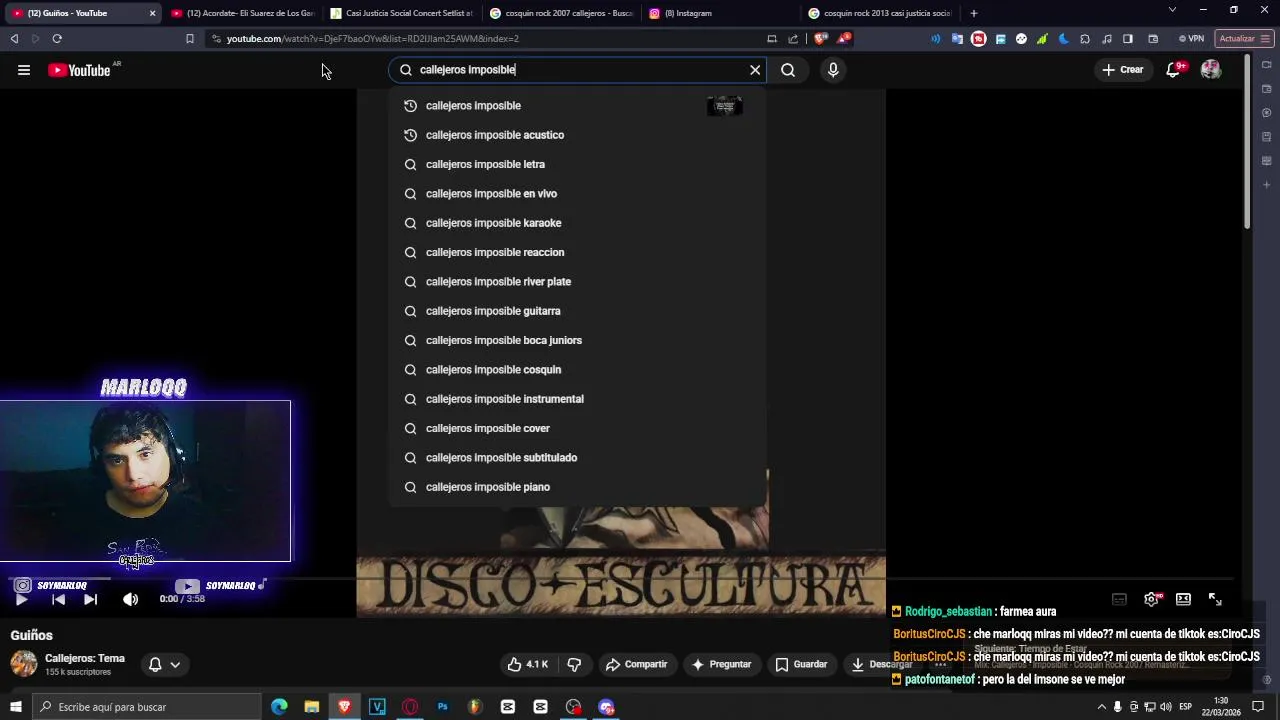The height and width of the screenshot is (720, 1280).
Task: Pick suggestion 'callejeros imposible en vivo'
Action: click(x=578, y=194)
